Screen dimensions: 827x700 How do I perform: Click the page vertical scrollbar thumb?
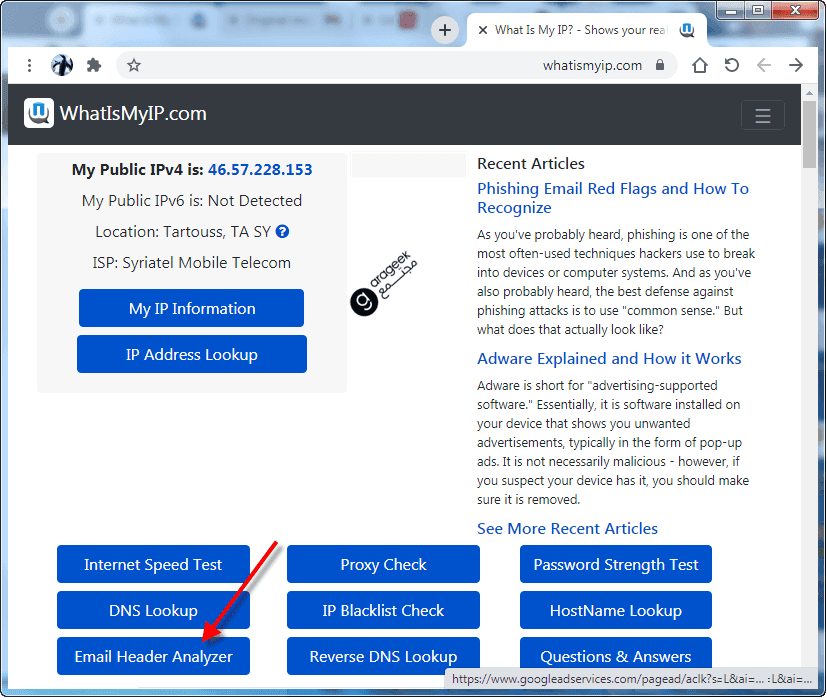point(809,135)
